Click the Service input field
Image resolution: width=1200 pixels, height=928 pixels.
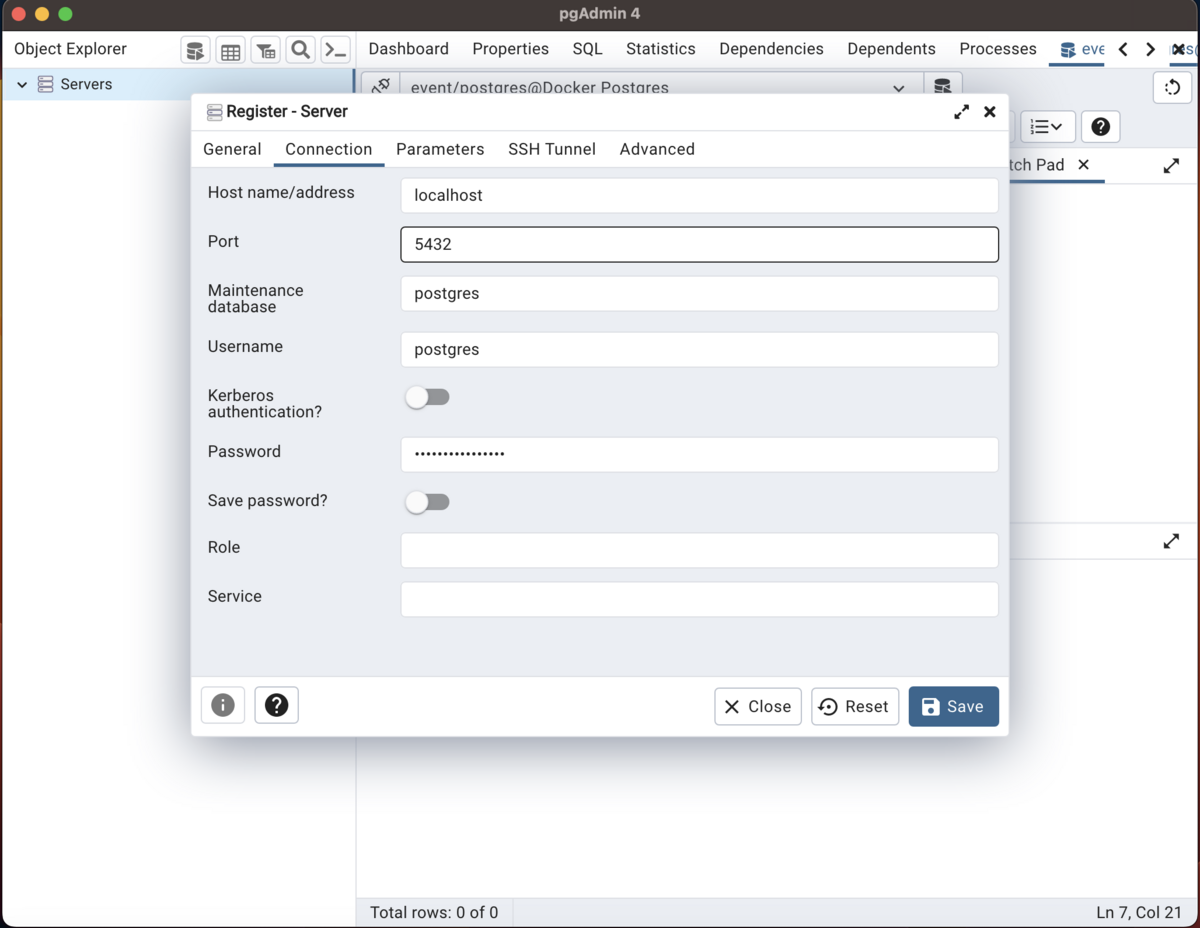tap(699, 599)
